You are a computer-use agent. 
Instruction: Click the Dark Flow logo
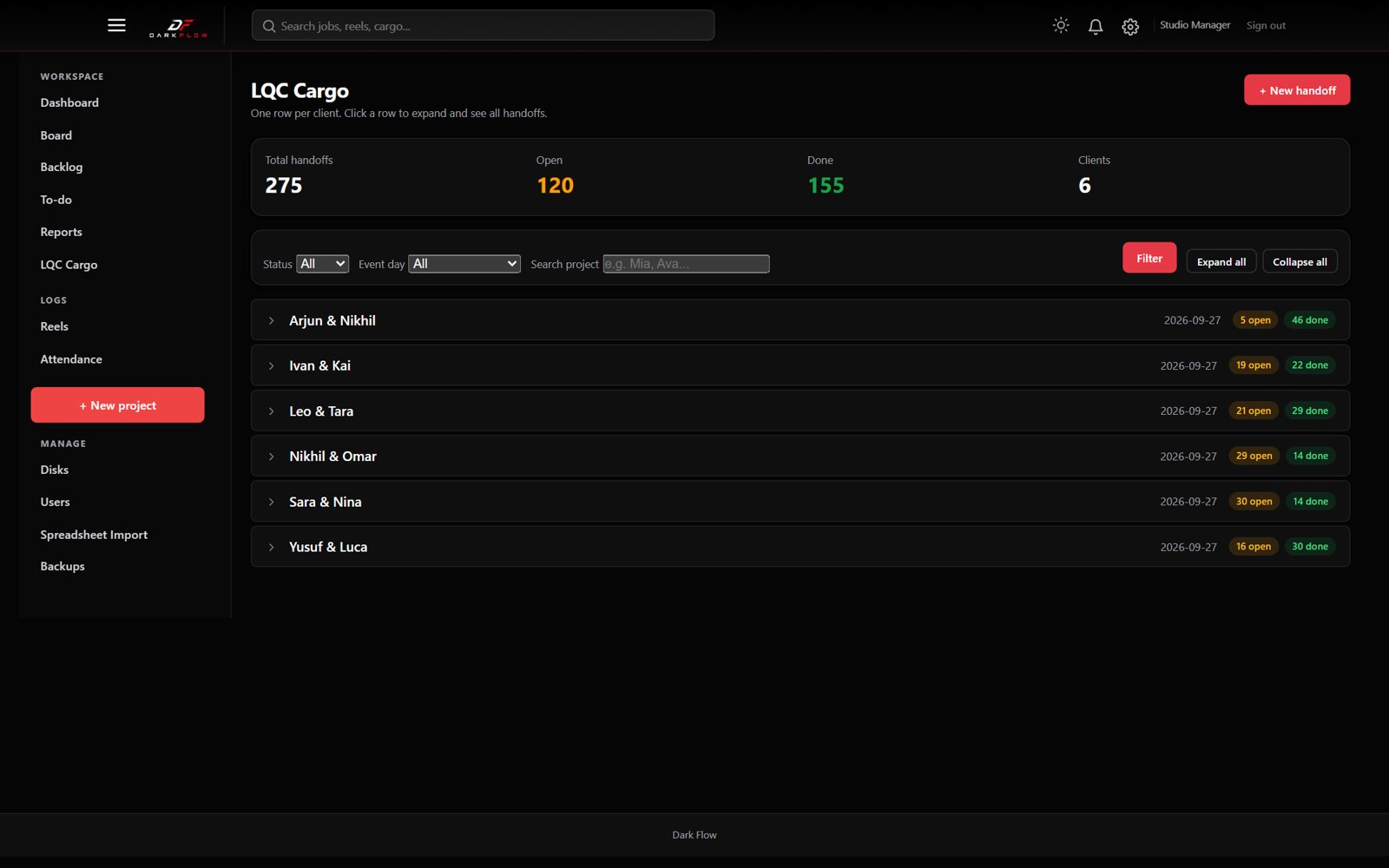click(178, 28)
